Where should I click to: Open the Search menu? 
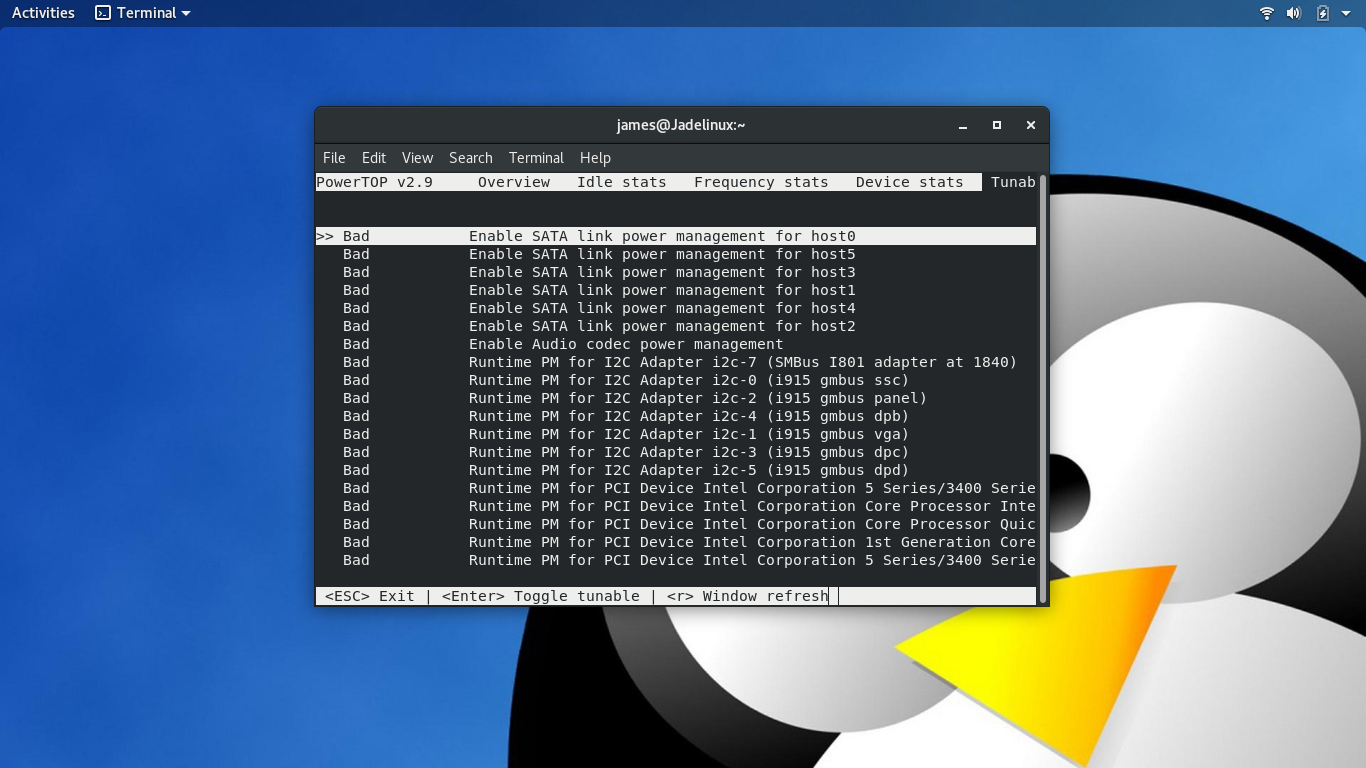[470, 158]
